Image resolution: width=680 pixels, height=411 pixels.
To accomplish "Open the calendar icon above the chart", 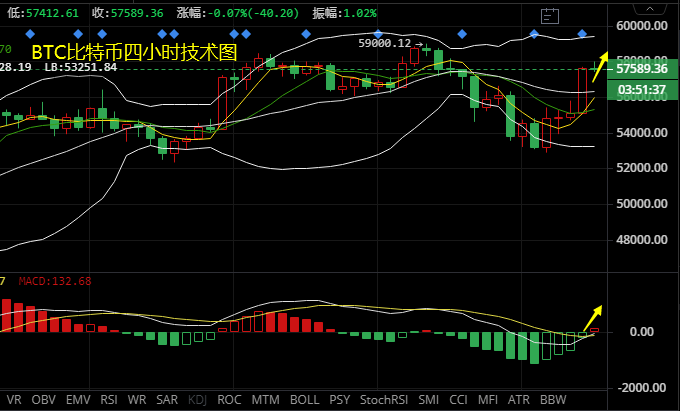I will point(550,16).
